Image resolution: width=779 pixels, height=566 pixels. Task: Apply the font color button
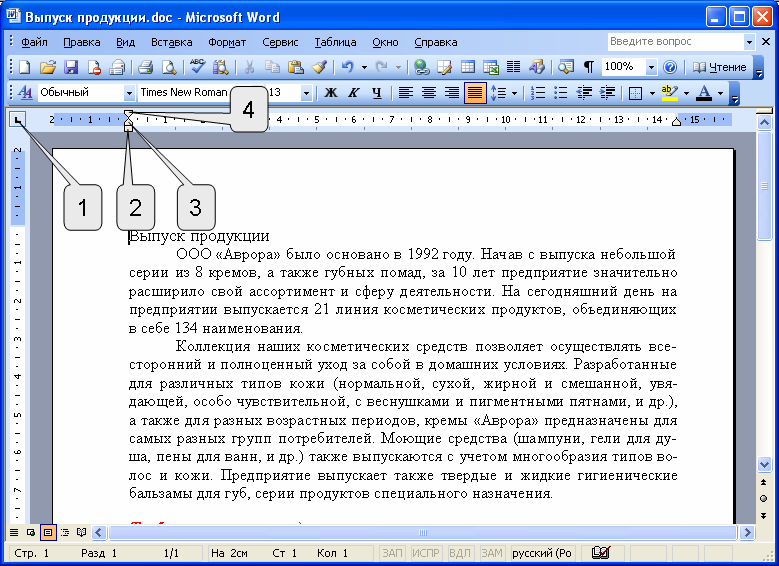tap(703, 92)
